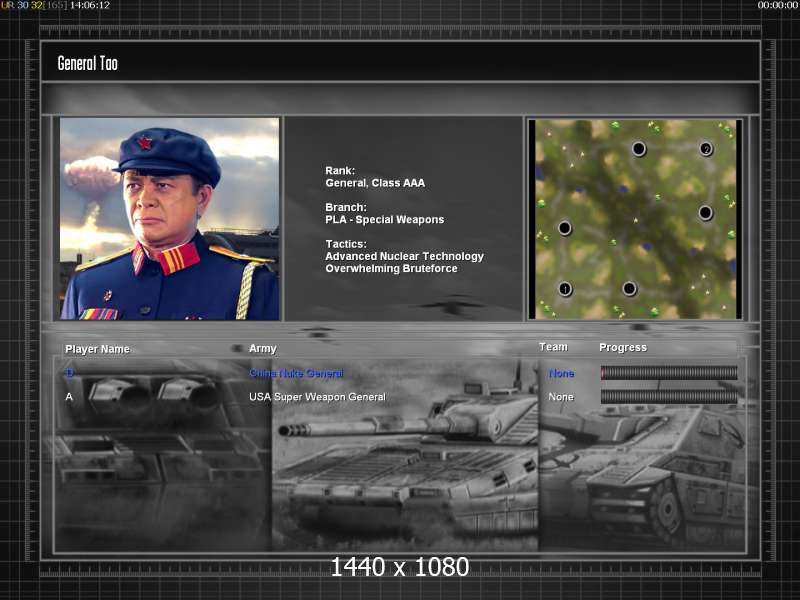Click the 'Progress' column header
Viewport: 800px width, 600px height.
click(x=623, y=347)
